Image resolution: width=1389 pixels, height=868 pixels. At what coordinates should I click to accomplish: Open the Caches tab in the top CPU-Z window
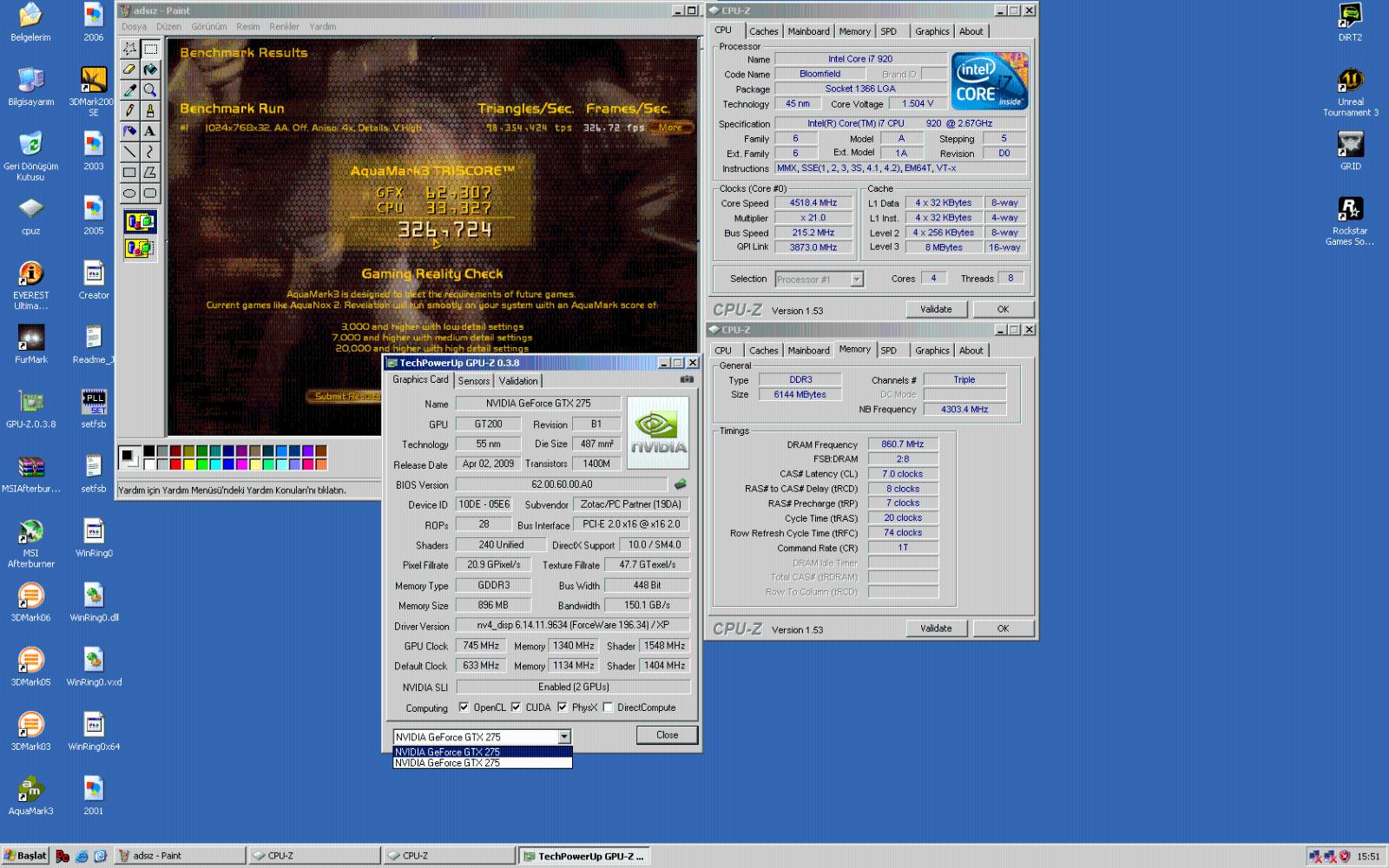click(x=764, y=31)
